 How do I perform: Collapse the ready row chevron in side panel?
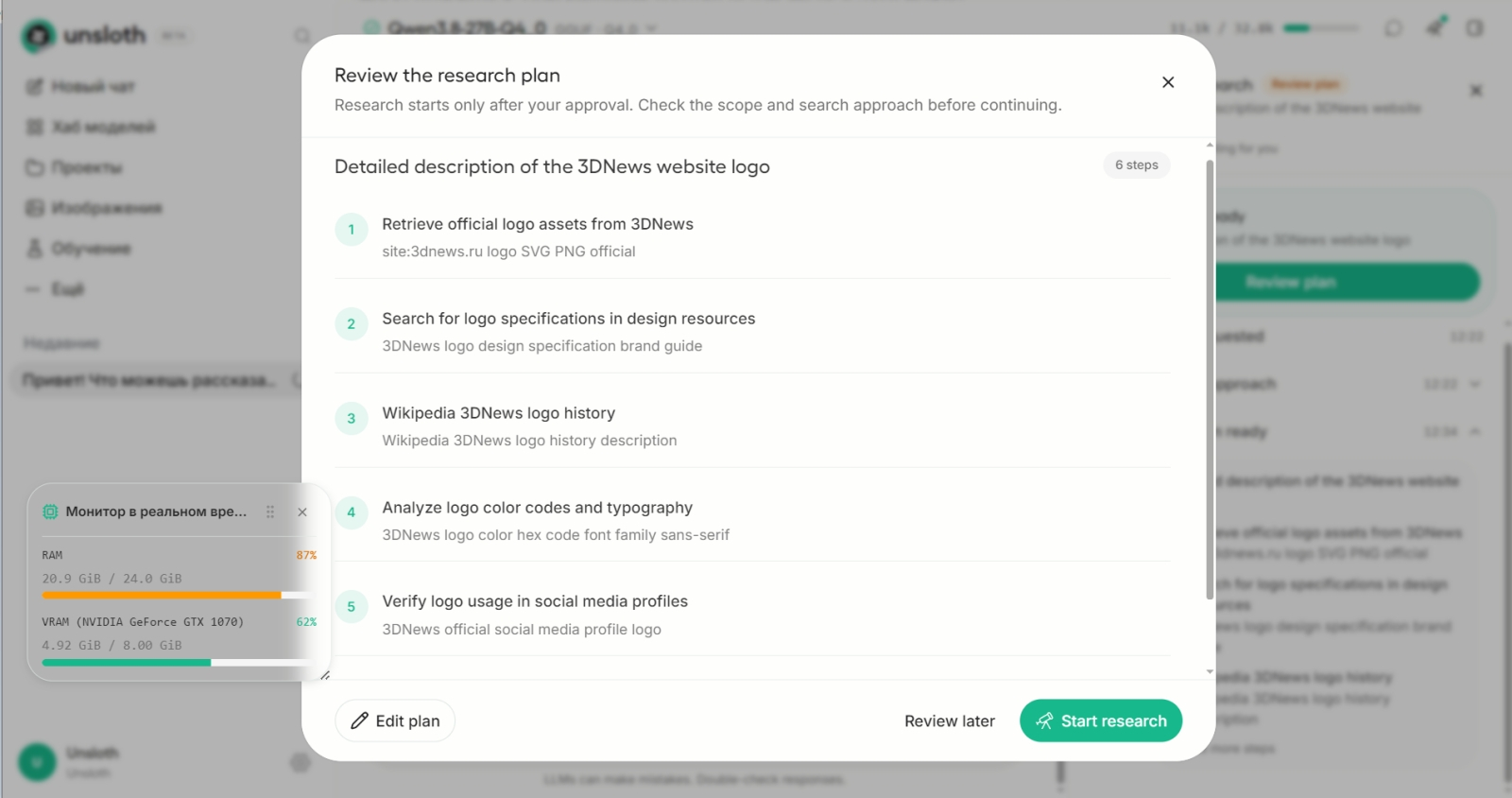(x=1475, y=431)
